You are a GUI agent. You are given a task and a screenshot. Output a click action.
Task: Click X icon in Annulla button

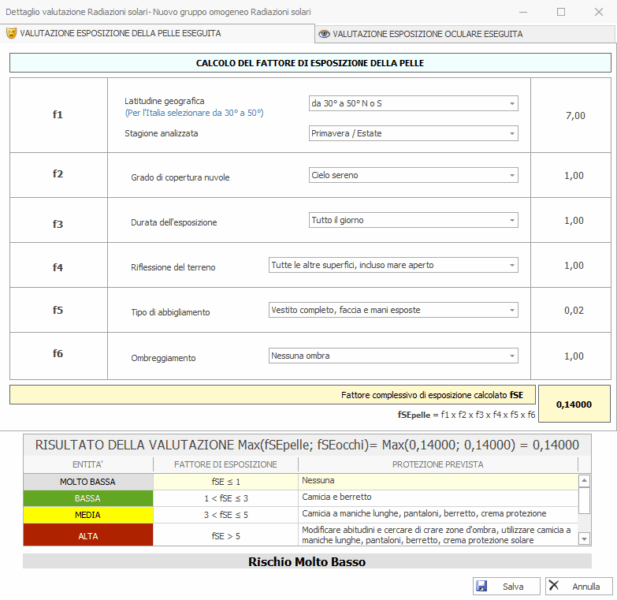coord(554,585)
